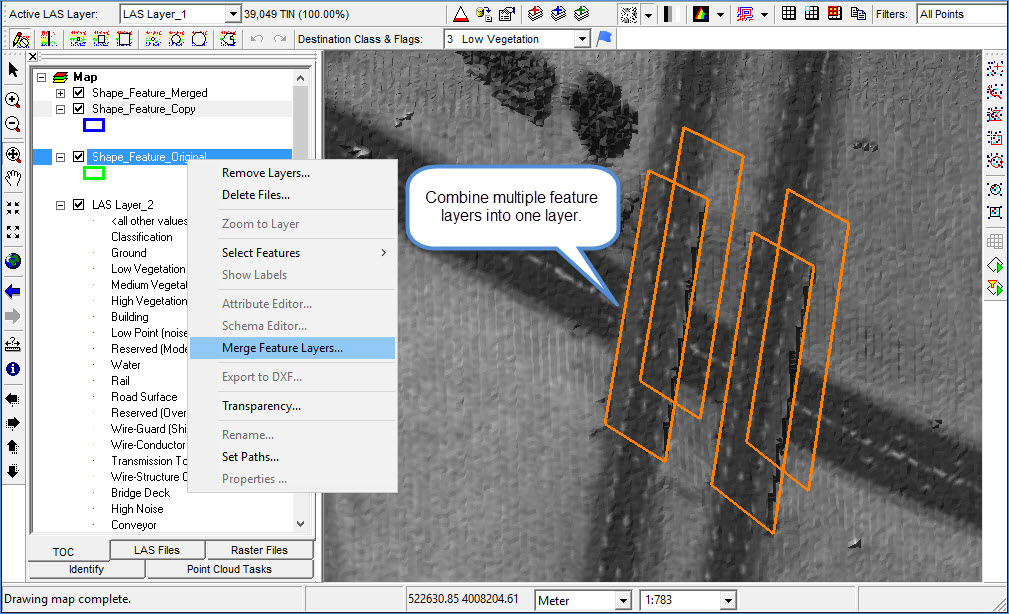Click the grayscale shading bars icon
The width and height of the screenshot is (1009, 614).
point(671,14)
